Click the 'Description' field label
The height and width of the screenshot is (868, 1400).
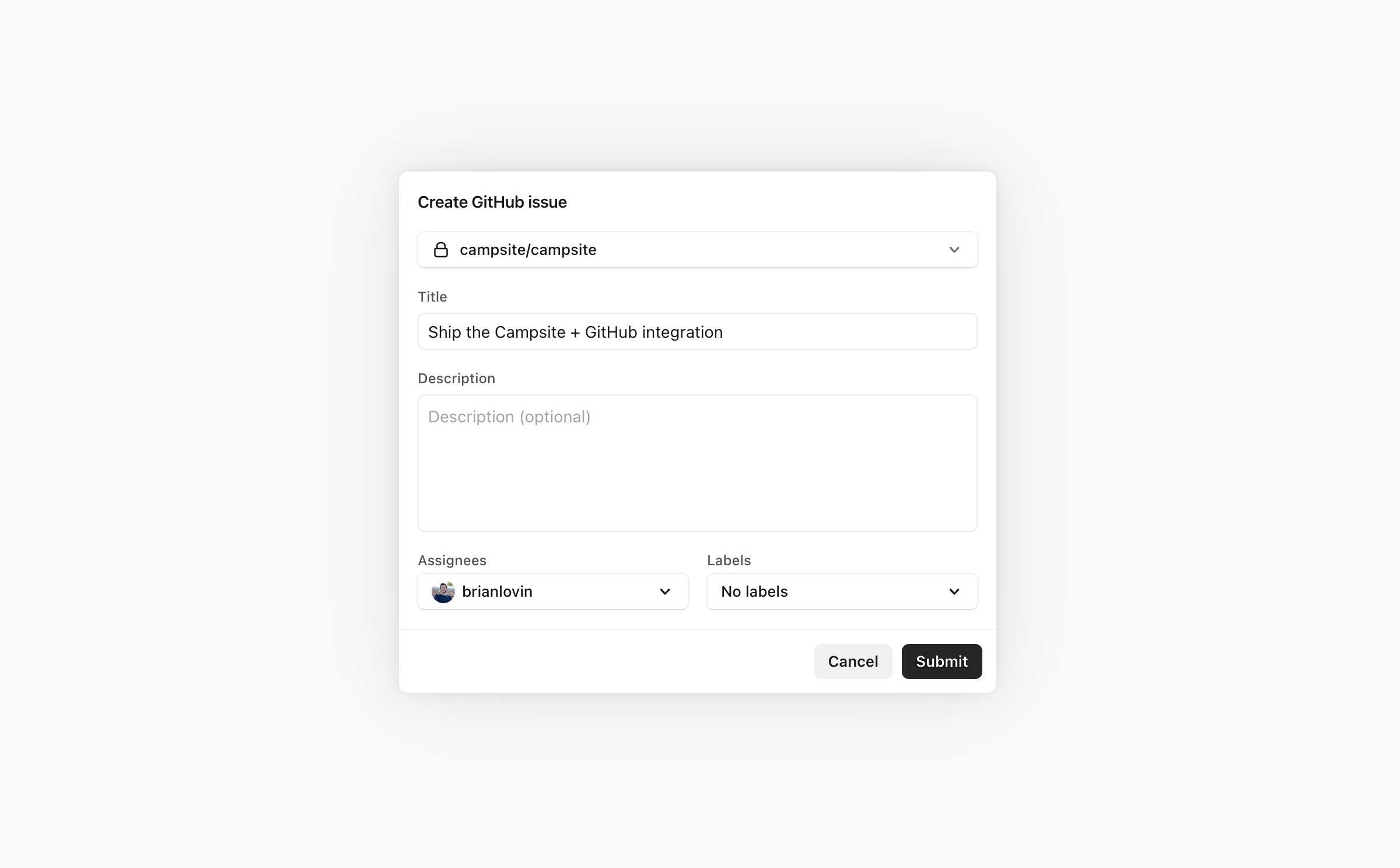coord(456,379)
